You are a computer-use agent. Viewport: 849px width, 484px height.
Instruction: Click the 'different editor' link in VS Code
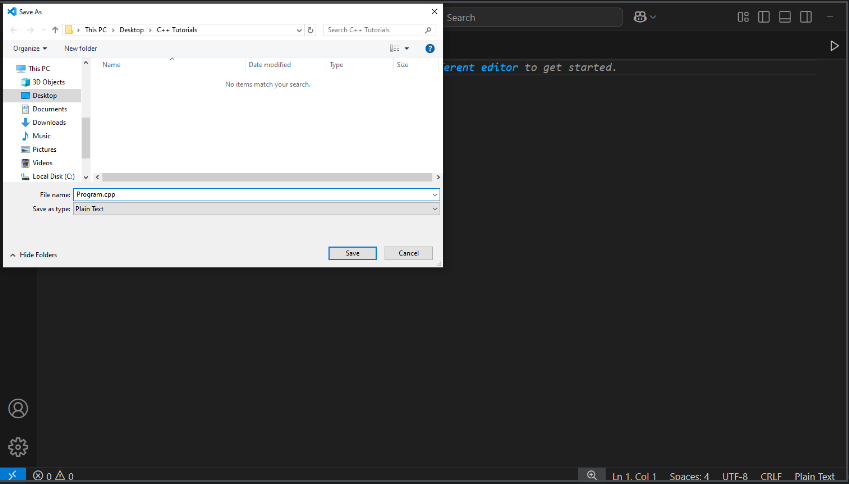pos(480,68)
